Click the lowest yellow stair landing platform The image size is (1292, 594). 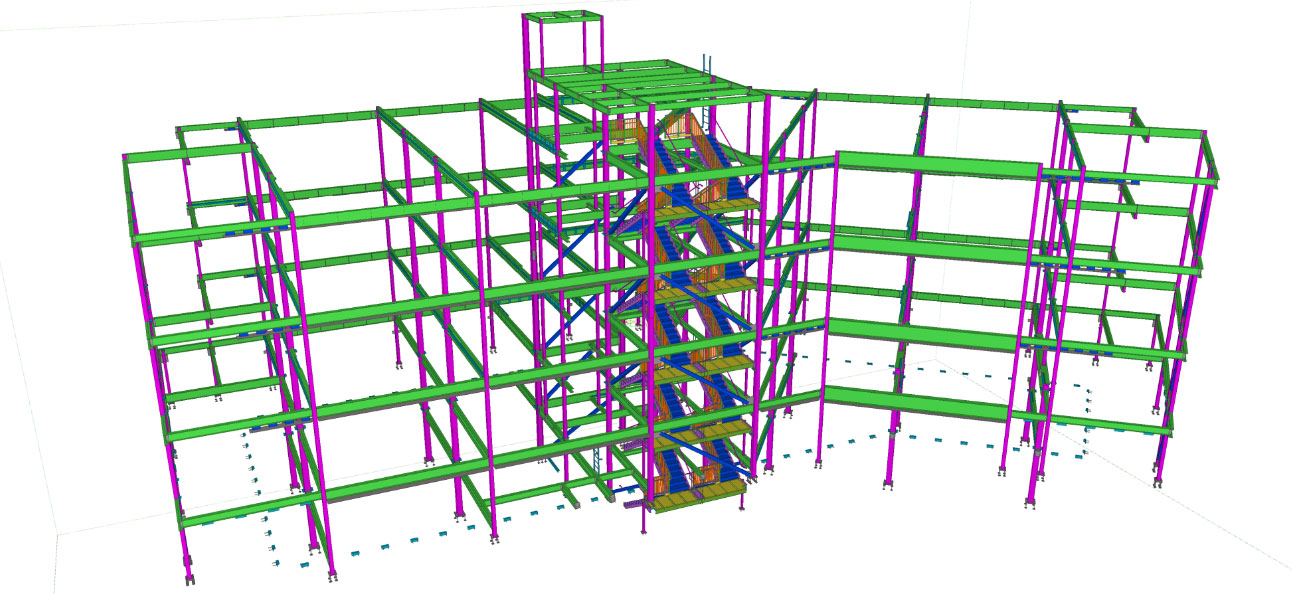(700, 489)
